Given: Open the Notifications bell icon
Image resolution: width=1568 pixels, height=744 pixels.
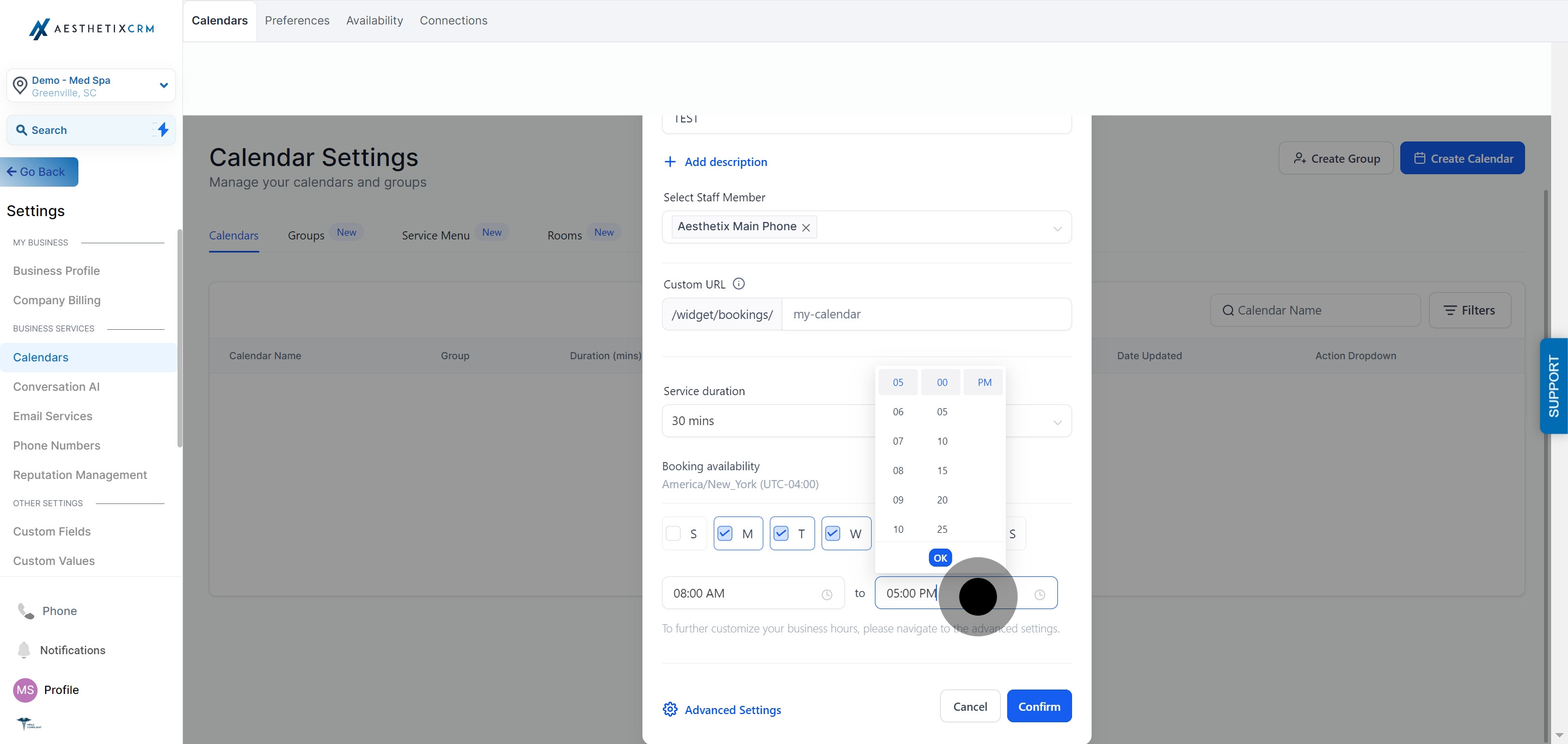Looking at the screenshot, I should pos(24,650).
